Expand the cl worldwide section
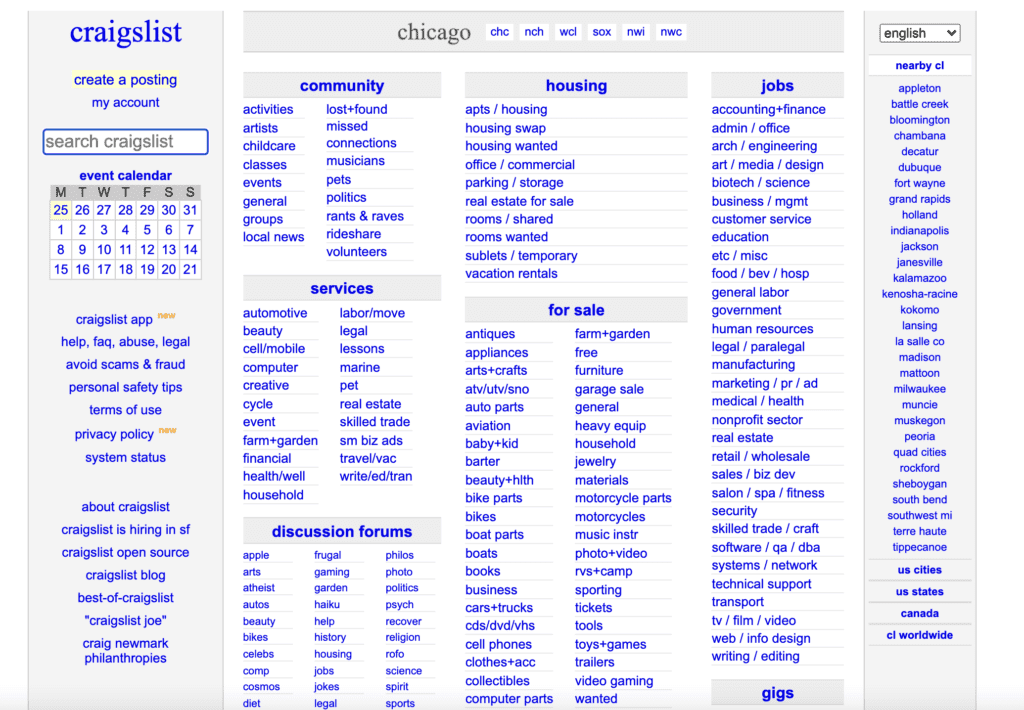Screen dimensions: 1024x710 920,635
